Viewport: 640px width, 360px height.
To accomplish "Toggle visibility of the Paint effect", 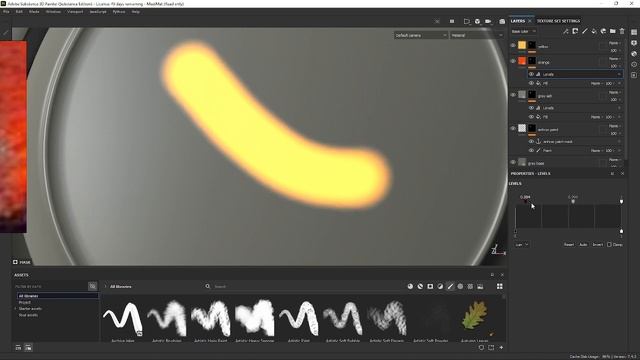I will point(531,151).
